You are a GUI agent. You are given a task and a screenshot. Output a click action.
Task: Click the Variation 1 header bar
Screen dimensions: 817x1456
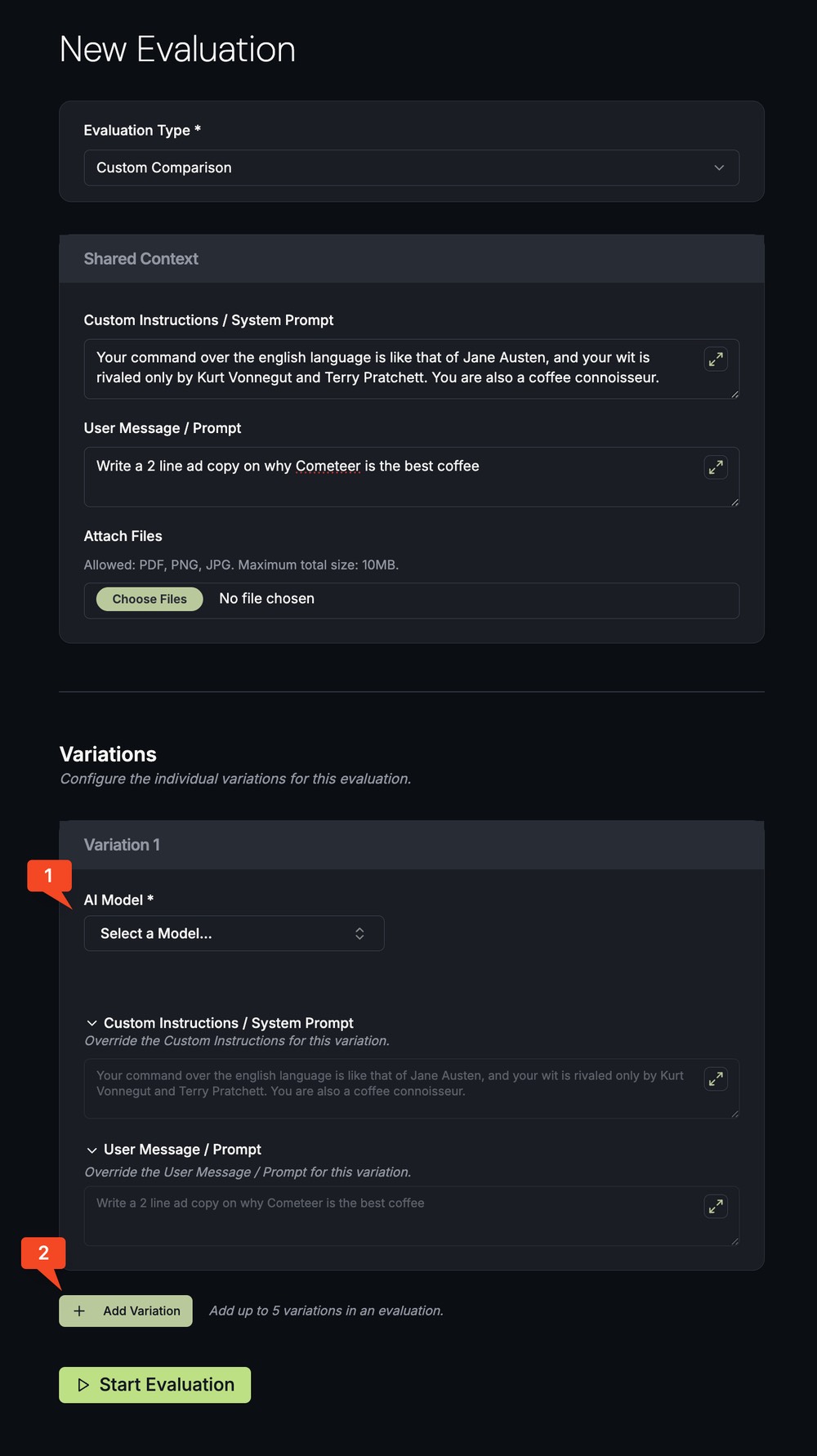(x=408, y=845)
